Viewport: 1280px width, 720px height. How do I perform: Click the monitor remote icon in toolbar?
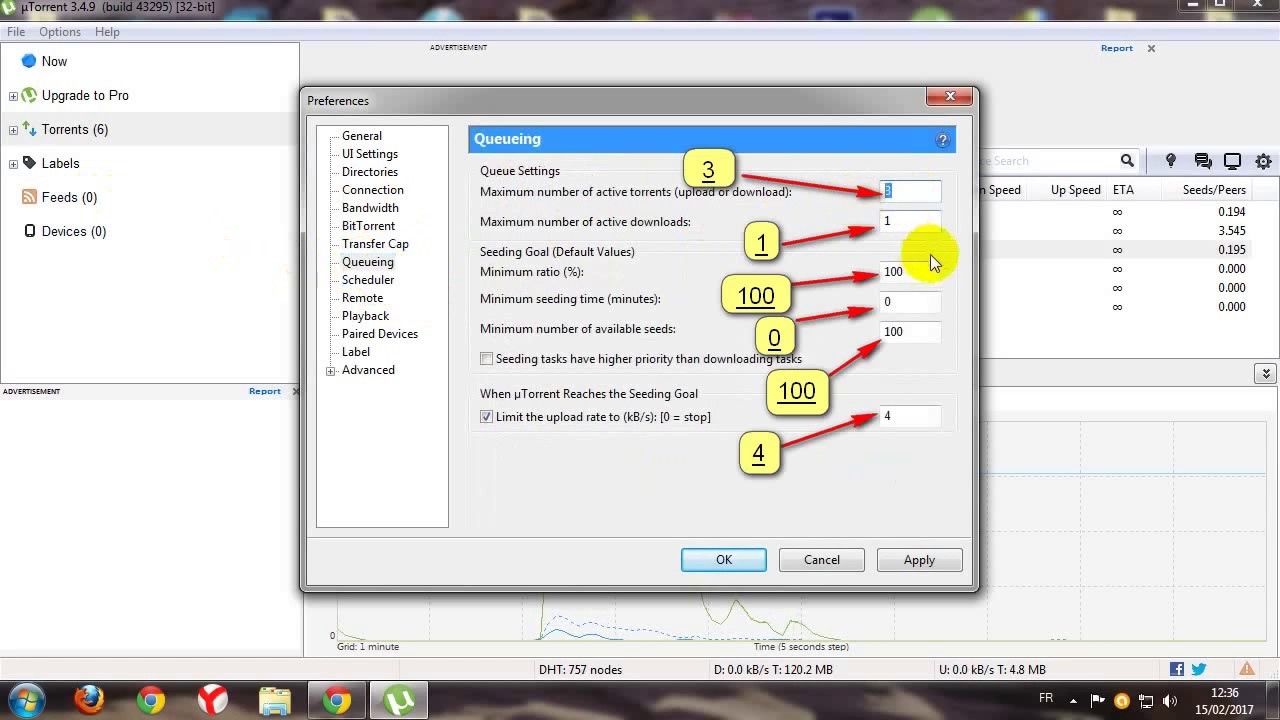1233,161
